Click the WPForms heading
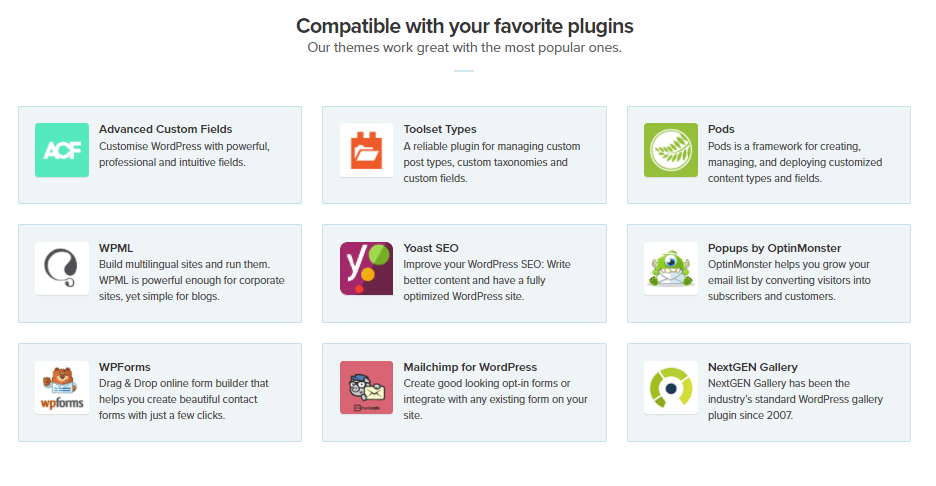The height and width of the screenshot is (486, 936). click(x=125, y=367)
